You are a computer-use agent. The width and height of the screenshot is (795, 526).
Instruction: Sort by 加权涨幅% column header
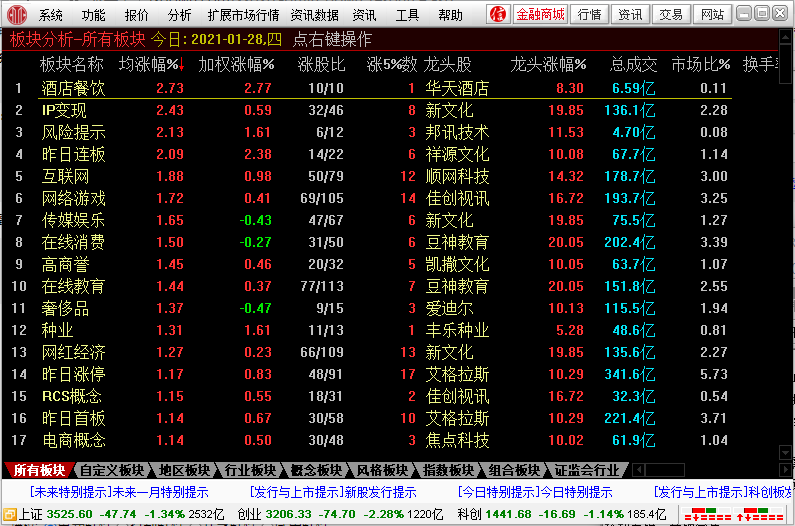point(236,64)
